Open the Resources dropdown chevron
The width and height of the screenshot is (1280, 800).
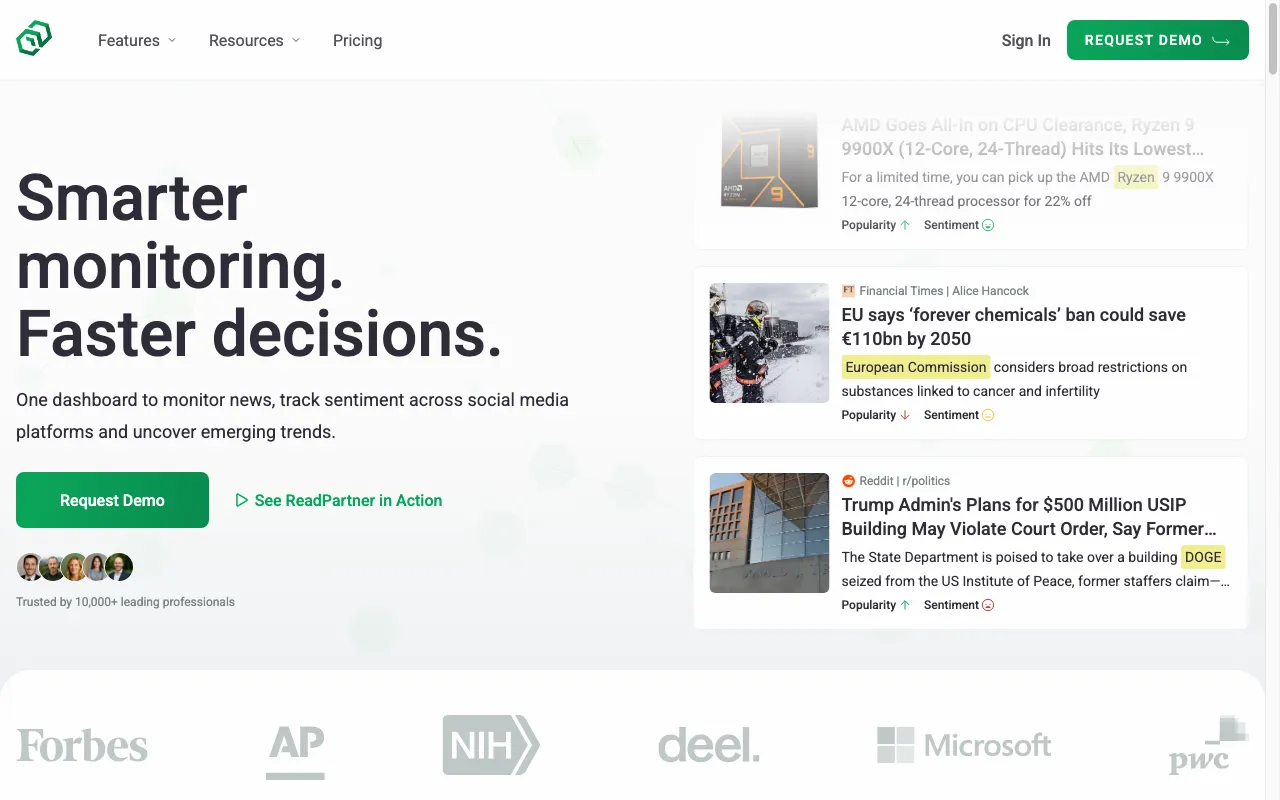pos(296,41)
